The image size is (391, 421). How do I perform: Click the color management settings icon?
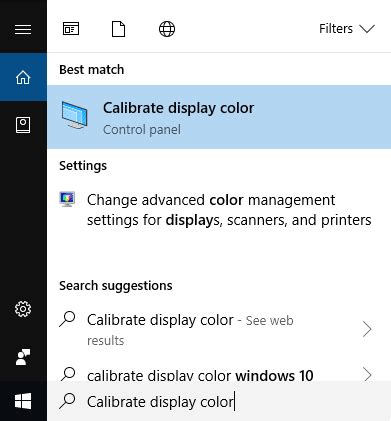tap(67, 199)
